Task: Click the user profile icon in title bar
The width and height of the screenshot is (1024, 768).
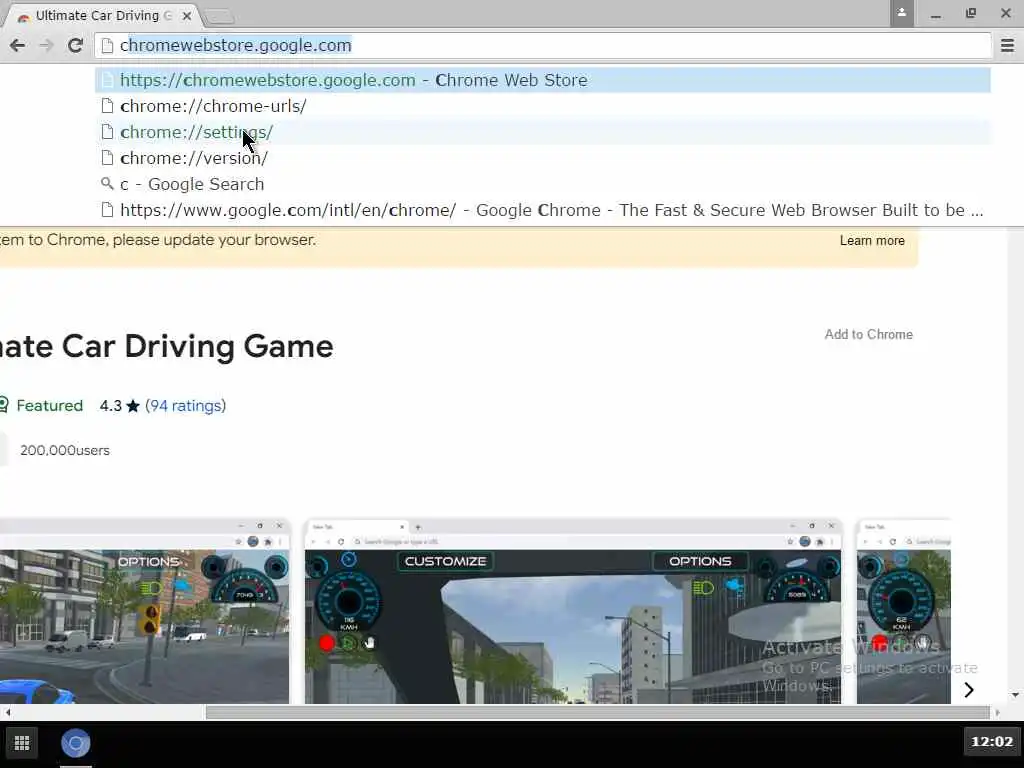Action: [x=901, y=13]
